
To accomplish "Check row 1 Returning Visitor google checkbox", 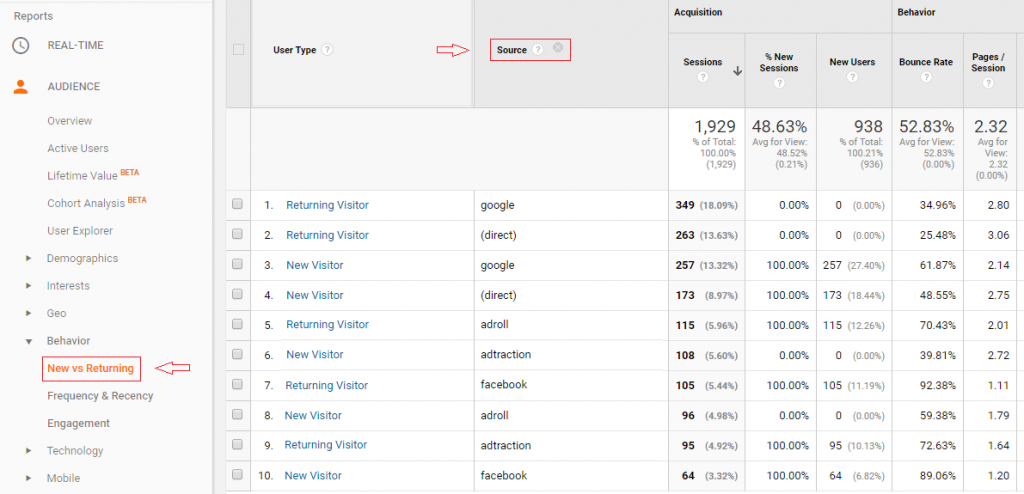I will point(238,205).
